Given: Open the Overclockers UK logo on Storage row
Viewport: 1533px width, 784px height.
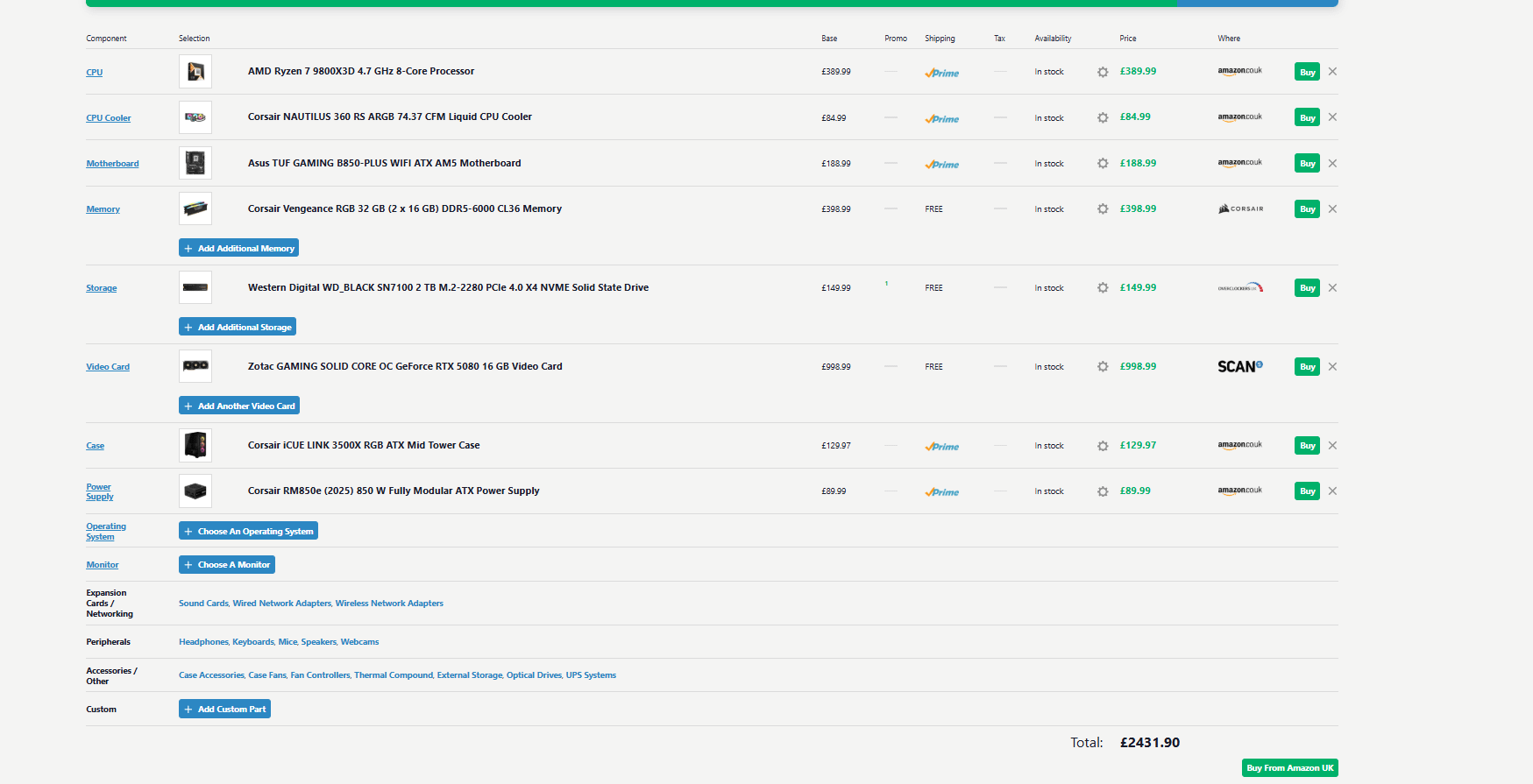Looking at the screenshot, I should [1240, 288].
